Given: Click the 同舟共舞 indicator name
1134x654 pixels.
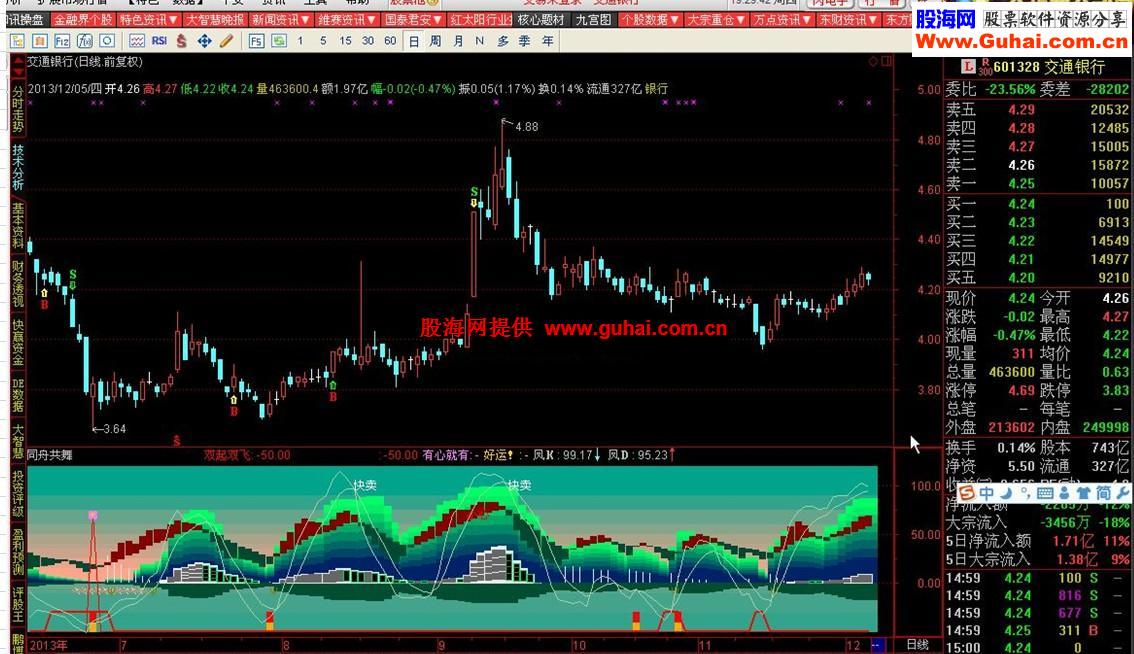Looking at the screenshot, I should click(x=50, y=455).
